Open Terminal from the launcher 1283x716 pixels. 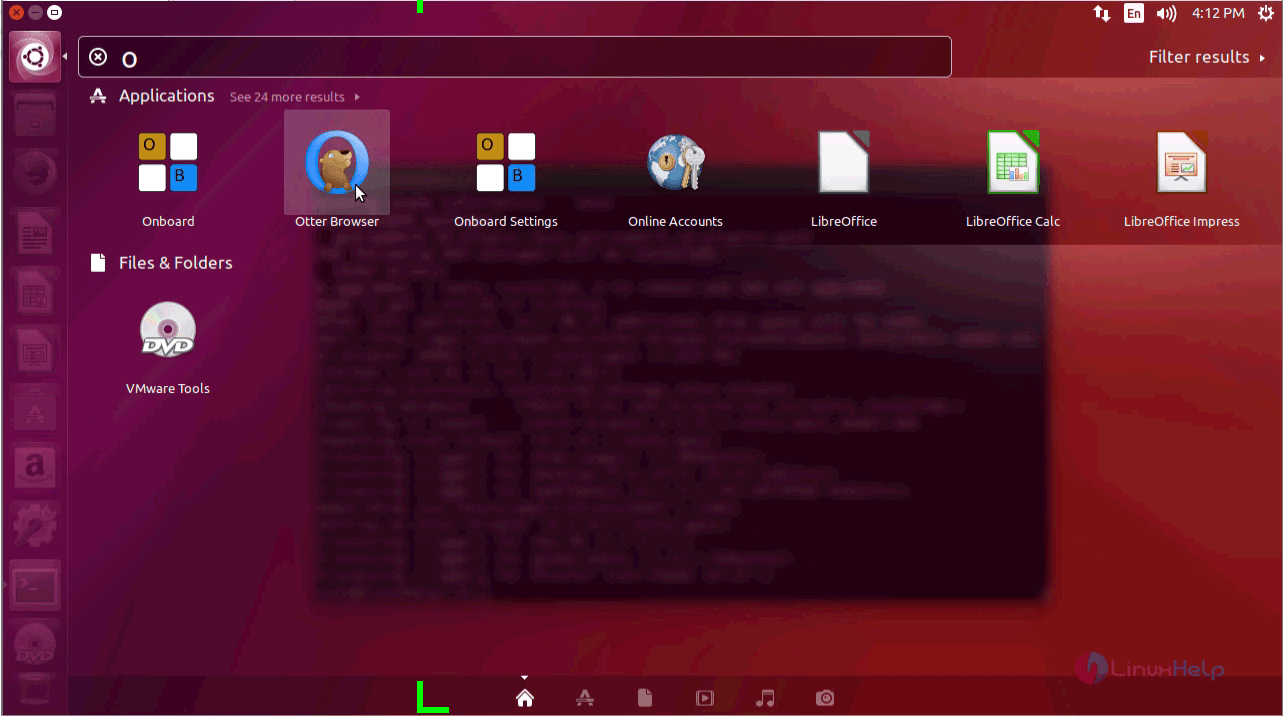click(35, 587)
